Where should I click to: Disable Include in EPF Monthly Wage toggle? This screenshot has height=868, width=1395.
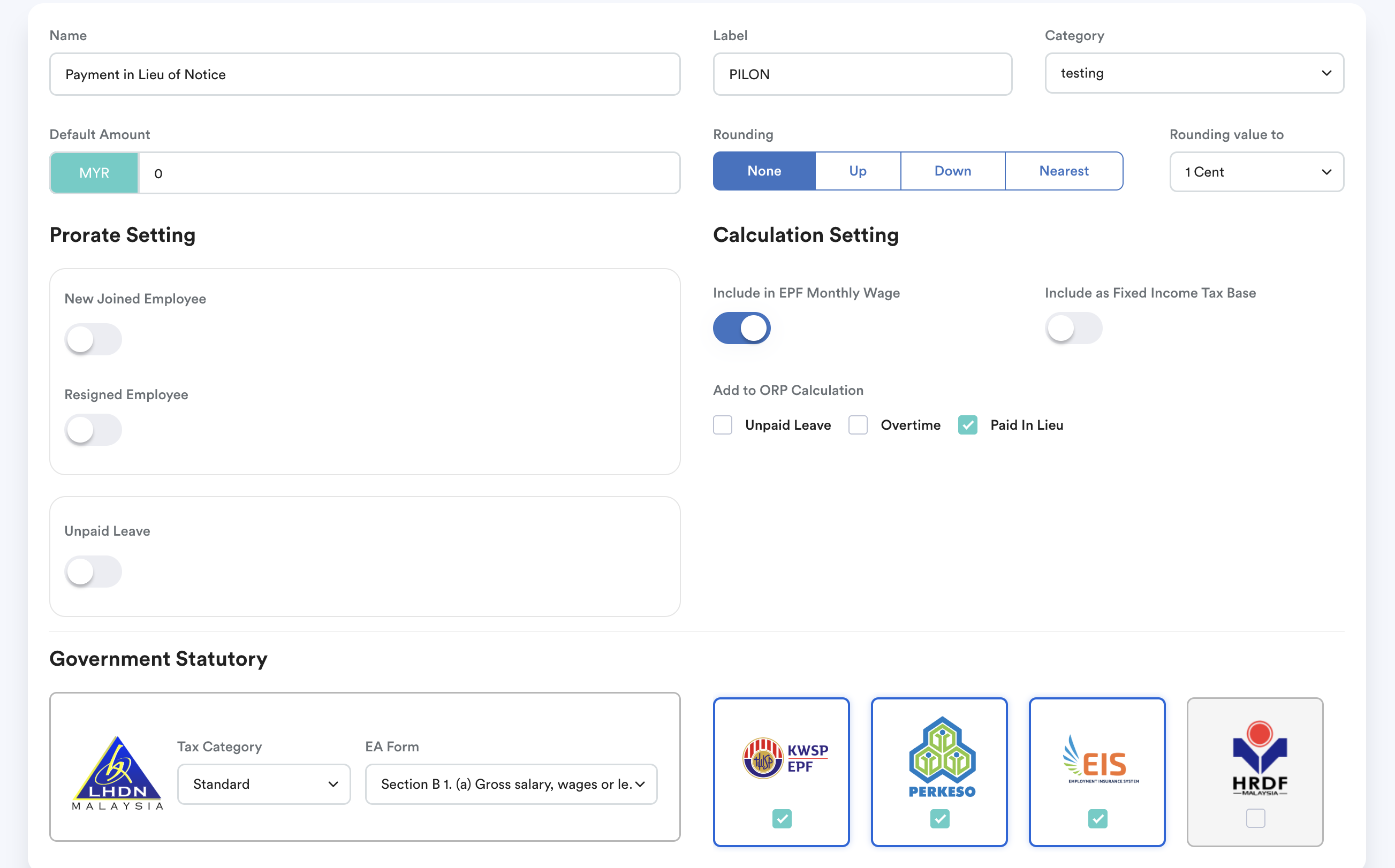point(742,329)
